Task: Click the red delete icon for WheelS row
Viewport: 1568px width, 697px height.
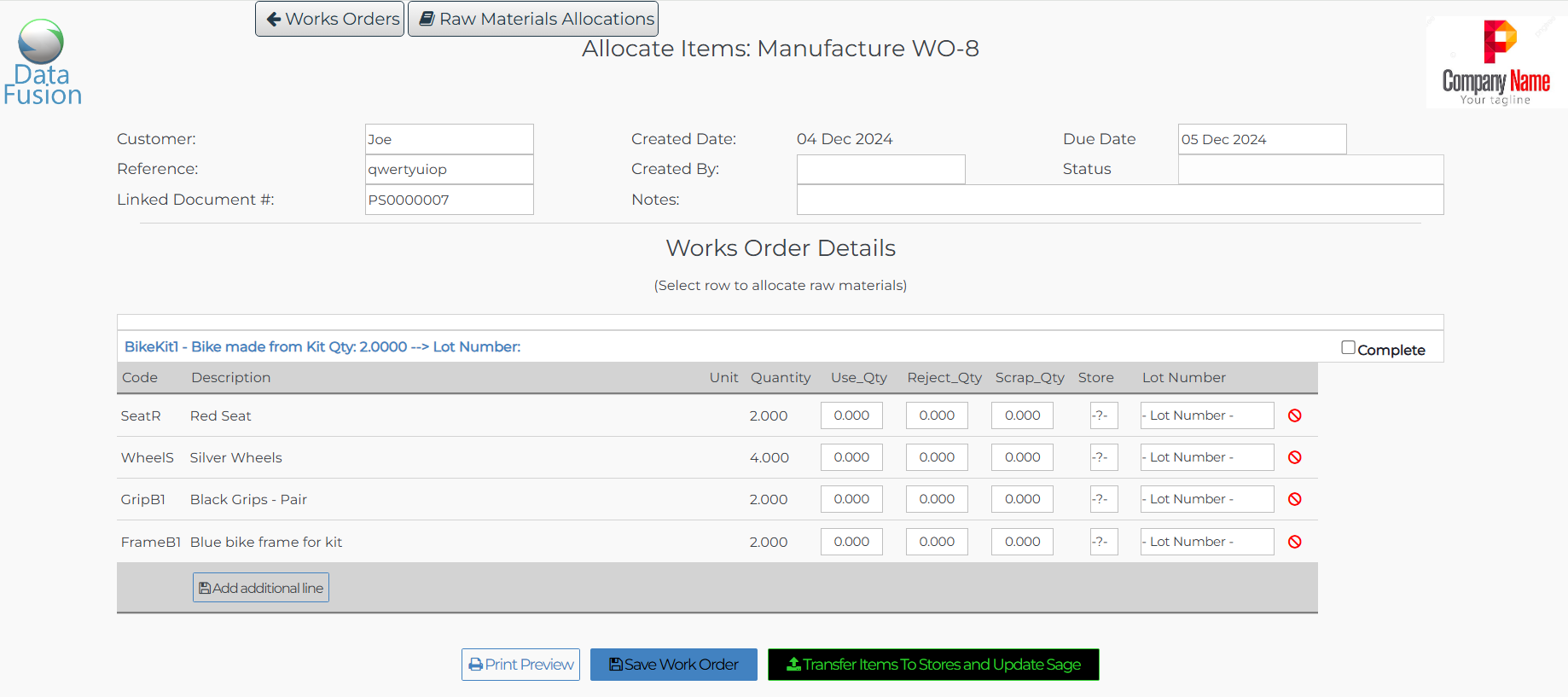Action: pyautogui.click(x=1294, y=457)
